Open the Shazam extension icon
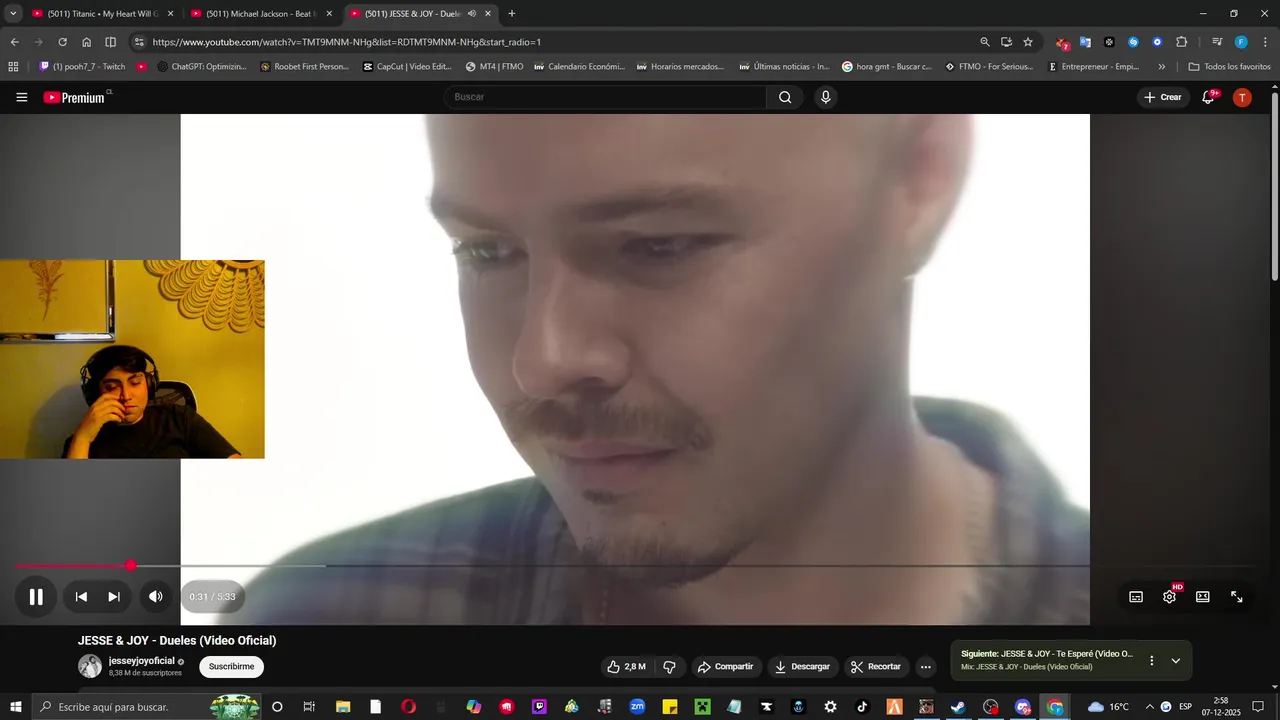 [1133, 42]
